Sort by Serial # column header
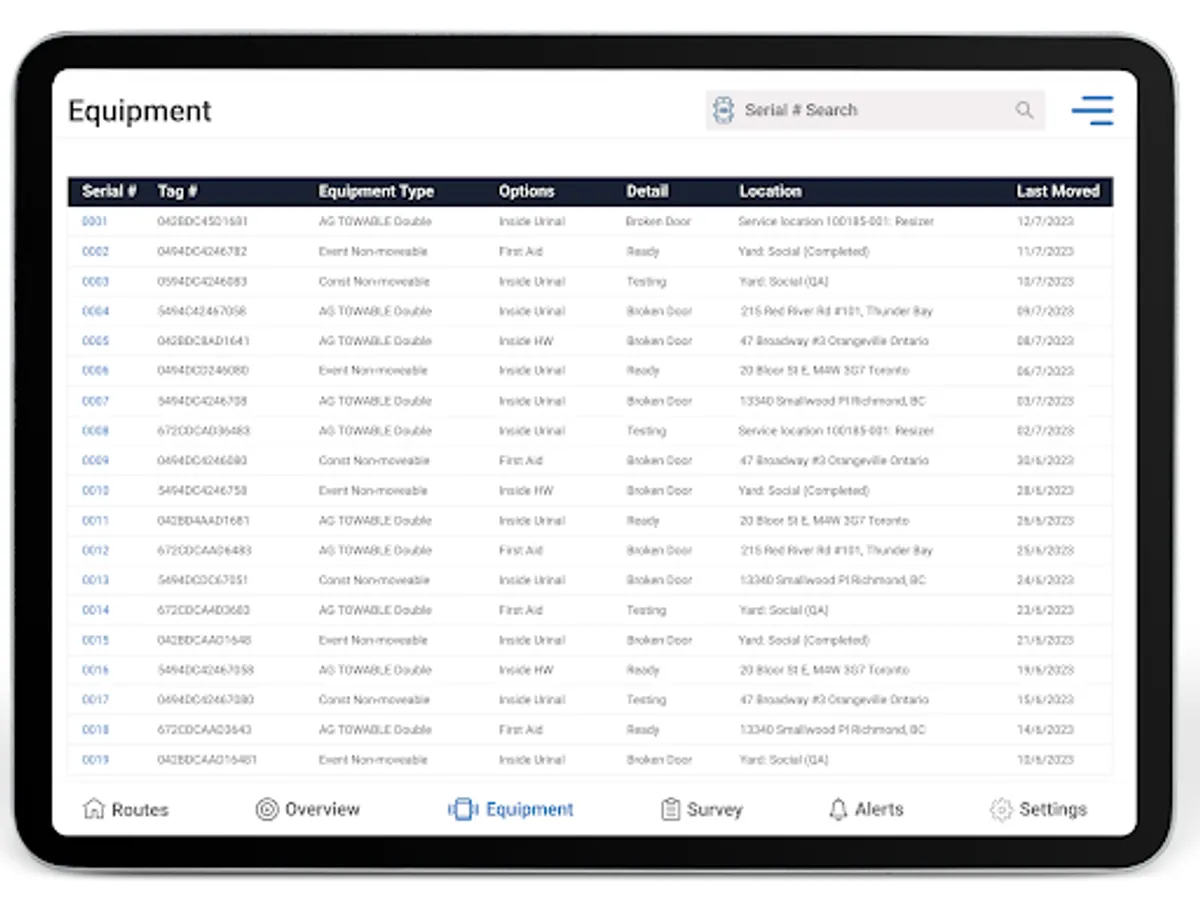The image size is (1200, 900). point(109,191)
